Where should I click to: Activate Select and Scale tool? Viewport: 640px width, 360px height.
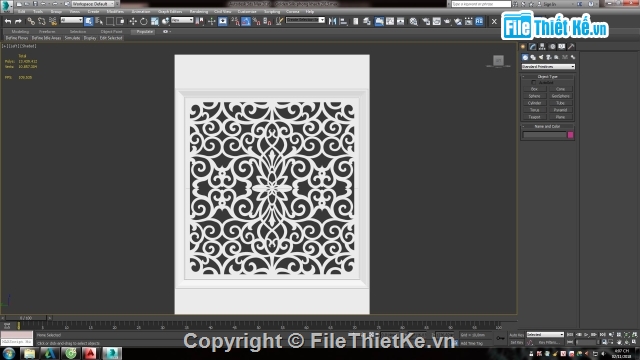[x=155, y=21]
